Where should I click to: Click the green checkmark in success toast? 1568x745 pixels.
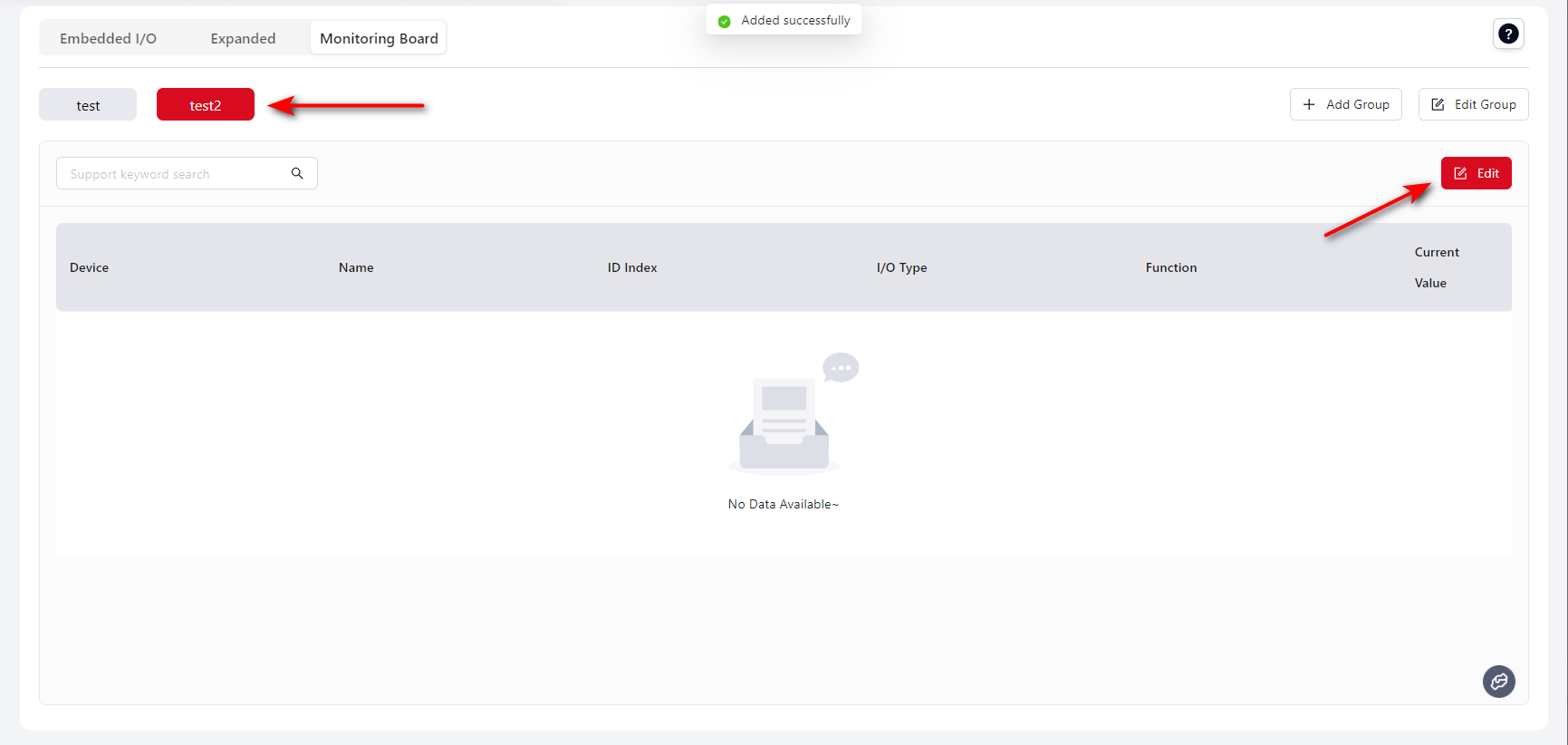coord(724,21)
